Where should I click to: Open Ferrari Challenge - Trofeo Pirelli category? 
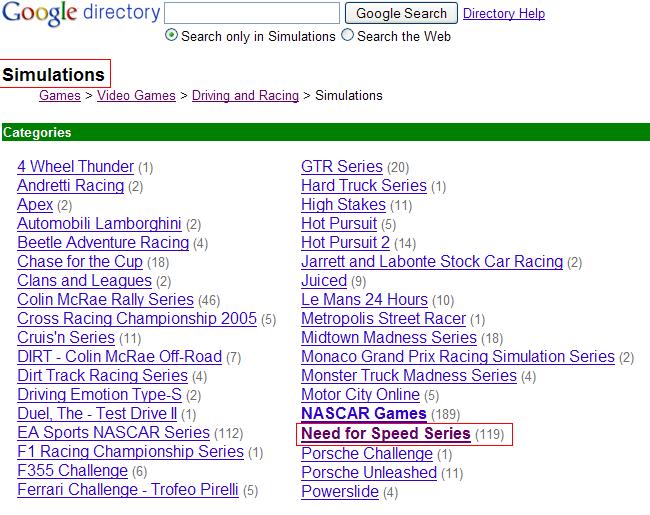tap(128, 490)
